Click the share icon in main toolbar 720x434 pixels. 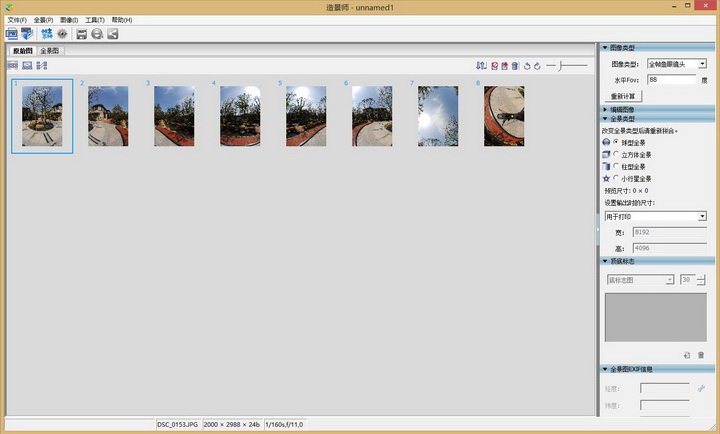click(x=113, y=34)
